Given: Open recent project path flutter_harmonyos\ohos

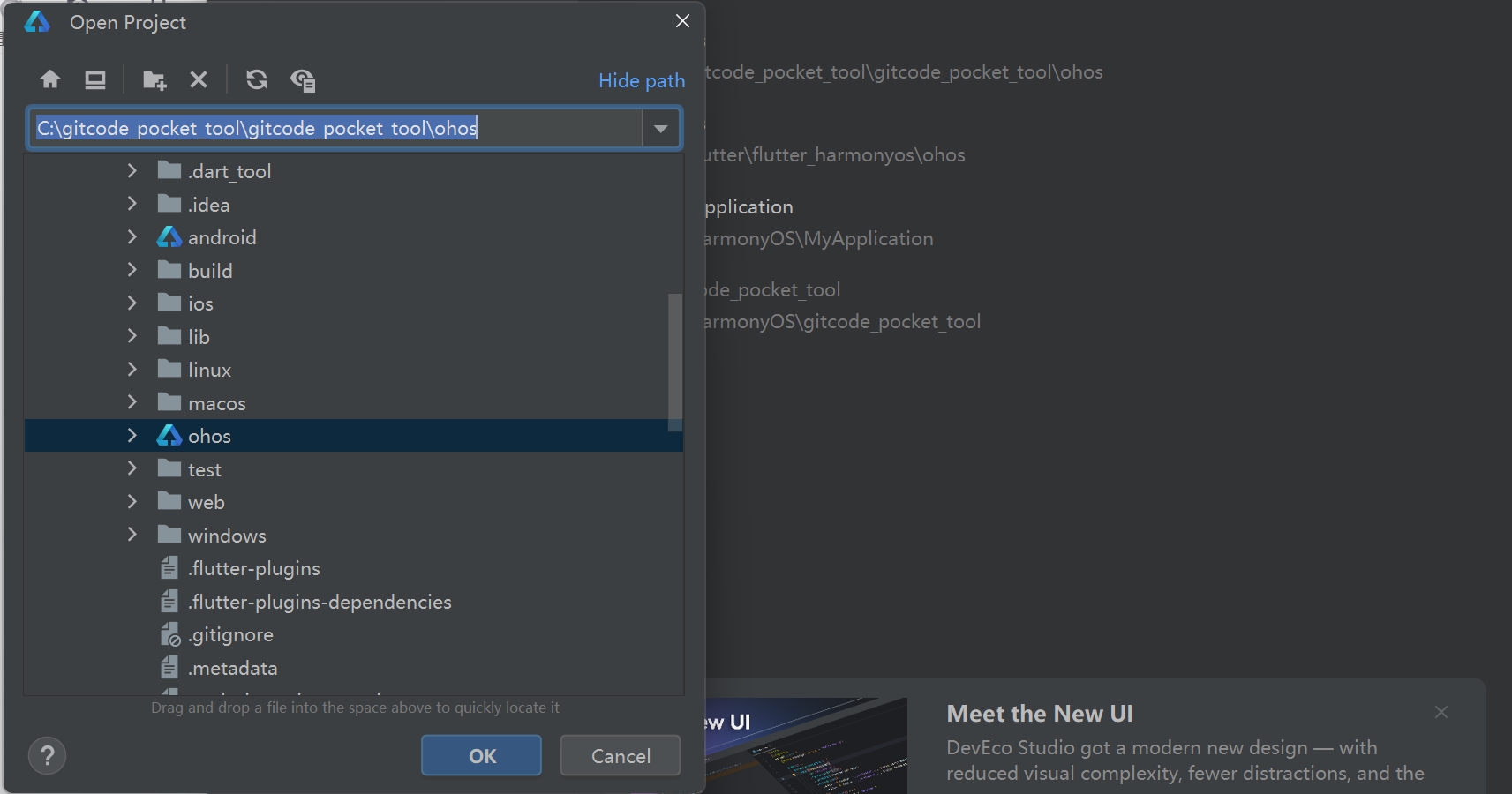Looking at the screenshot, I should point(835,155).
